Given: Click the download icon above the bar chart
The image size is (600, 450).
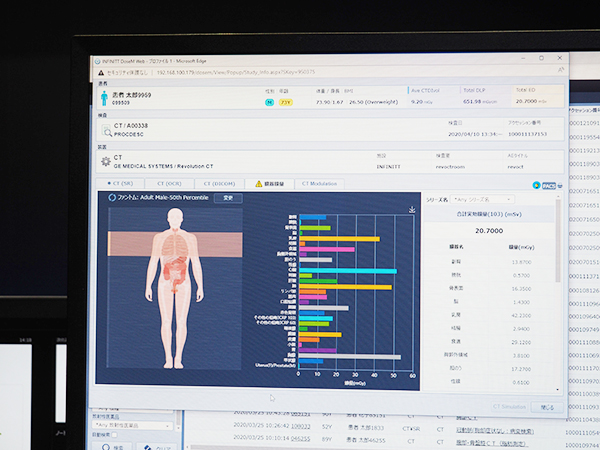Looking at the screenshot, I should coord(412,209).
